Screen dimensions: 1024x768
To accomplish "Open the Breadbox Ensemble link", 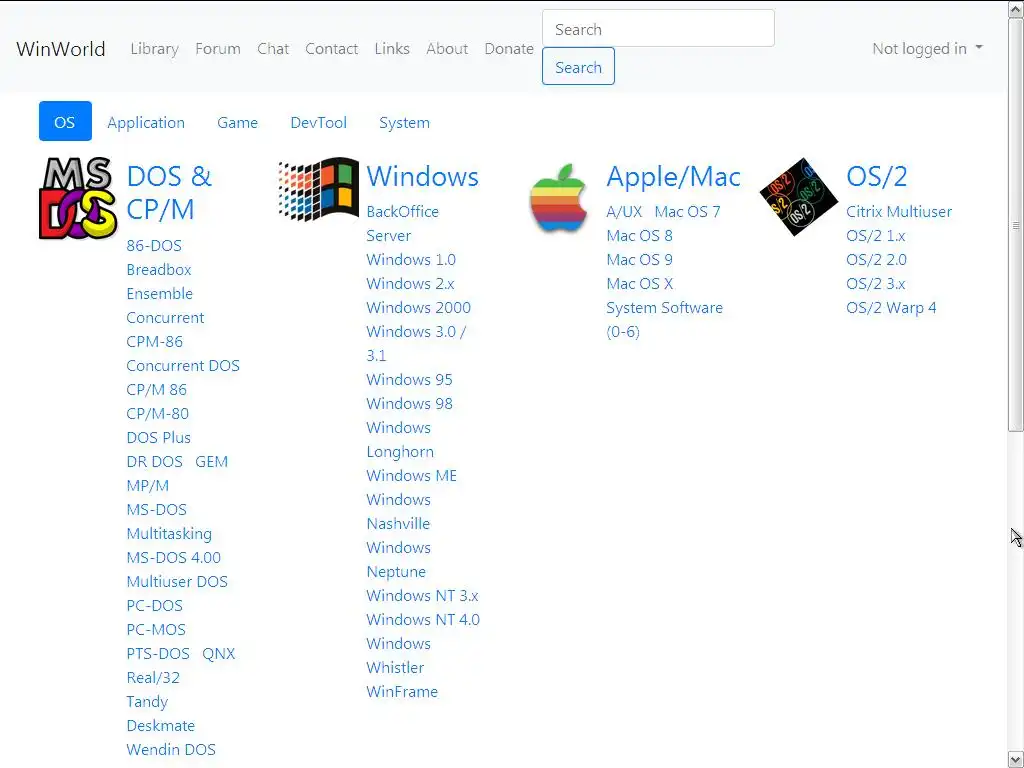I will 159,281.
